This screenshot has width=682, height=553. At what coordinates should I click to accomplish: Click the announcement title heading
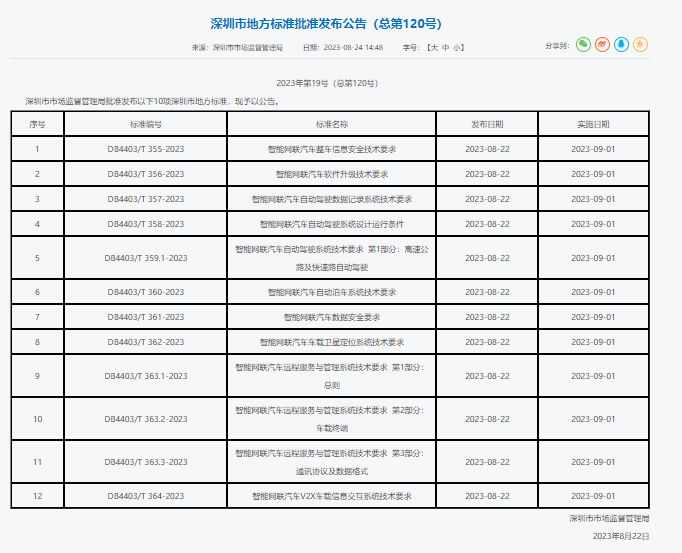(x=326, y=22)
